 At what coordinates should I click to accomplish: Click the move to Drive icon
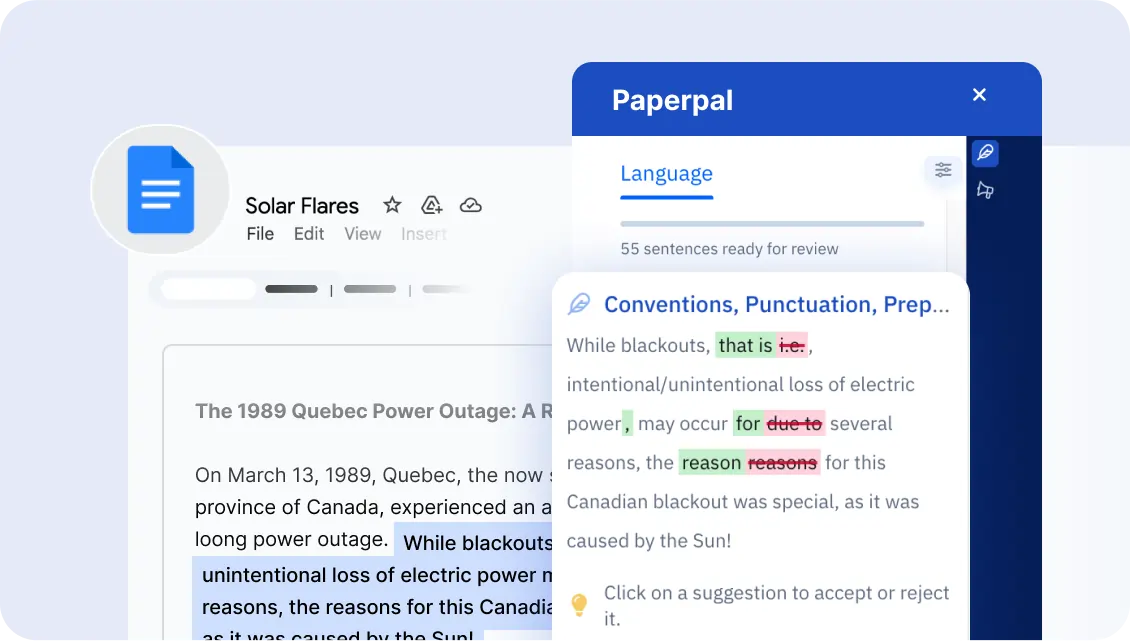pyautogui.click(x=431, y=205)
